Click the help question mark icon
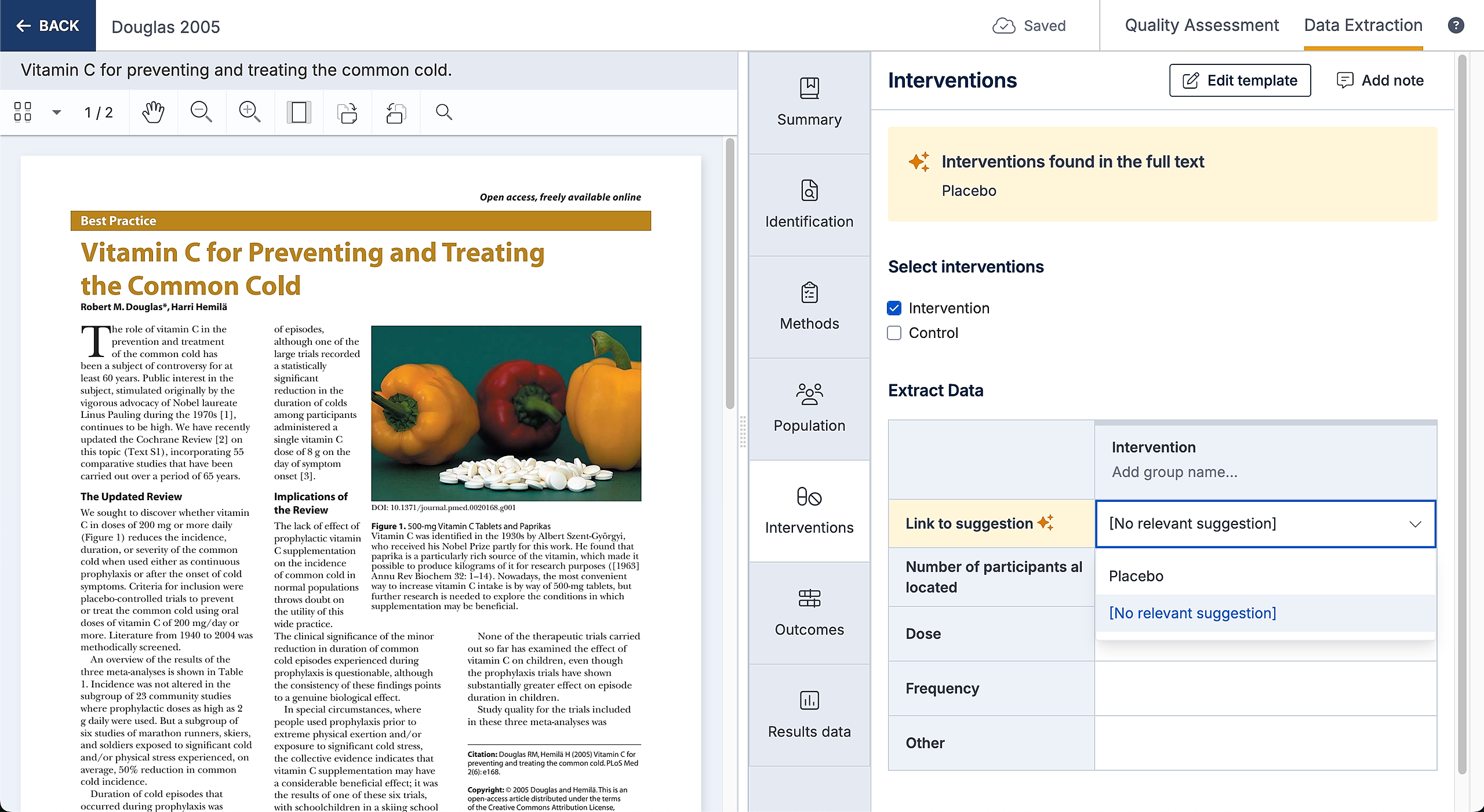1484x812 pixels. (1456, 26)
